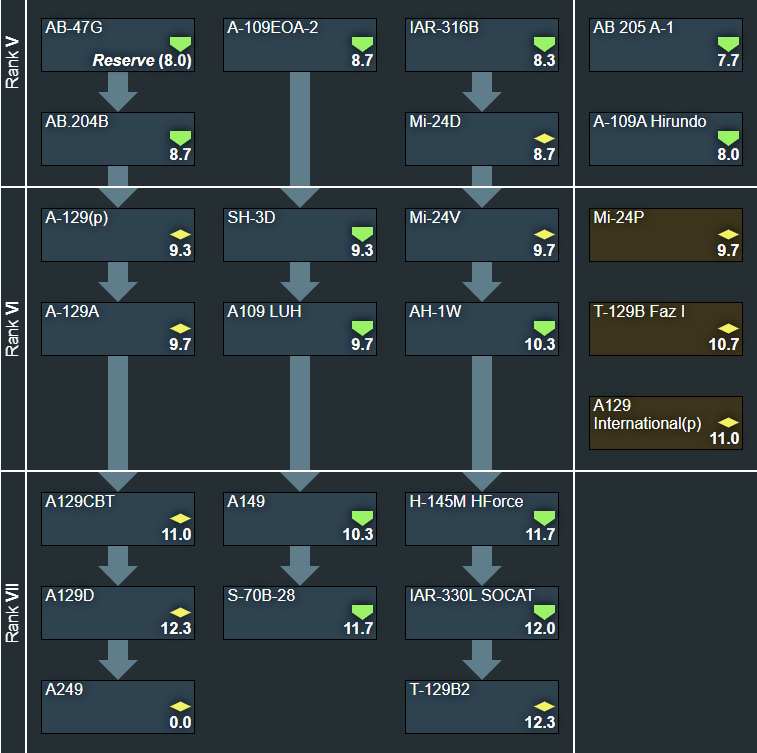Click the green icon on S-70B-28 card
Image resolution: width=757 pixels, height=753 pixels.
[362, 612]
